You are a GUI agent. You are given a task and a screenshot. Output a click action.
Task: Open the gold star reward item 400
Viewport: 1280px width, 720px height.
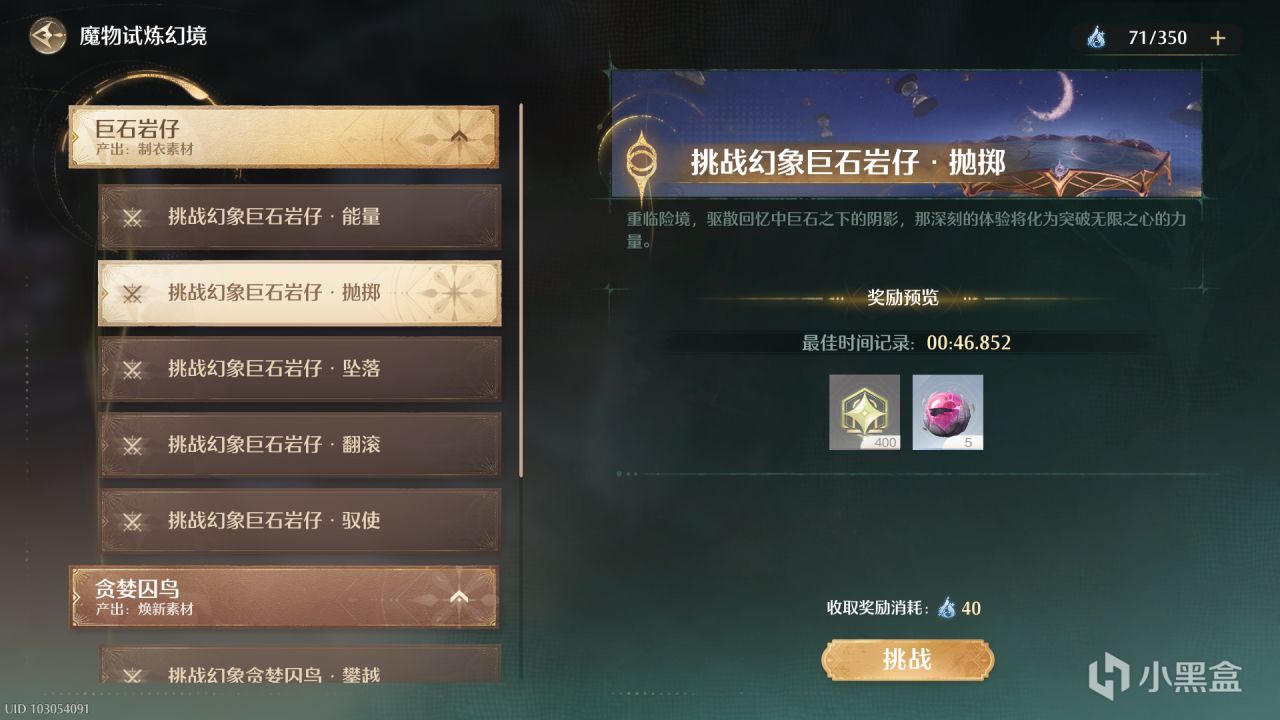(864, 412)
